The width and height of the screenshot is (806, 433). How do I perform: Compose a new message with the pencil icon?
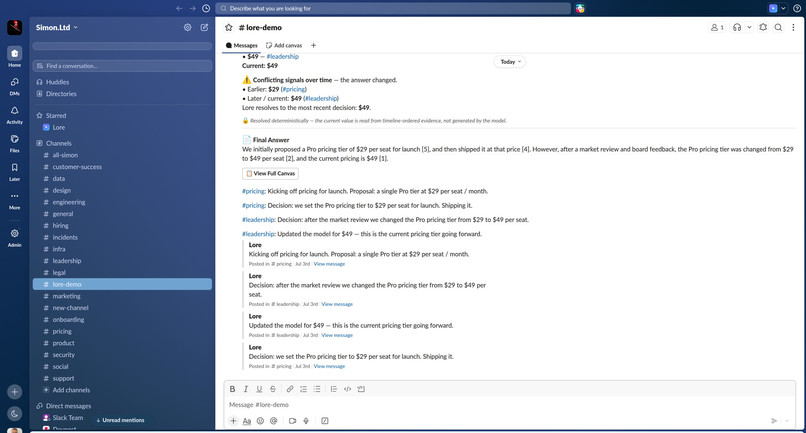point(204,27)
